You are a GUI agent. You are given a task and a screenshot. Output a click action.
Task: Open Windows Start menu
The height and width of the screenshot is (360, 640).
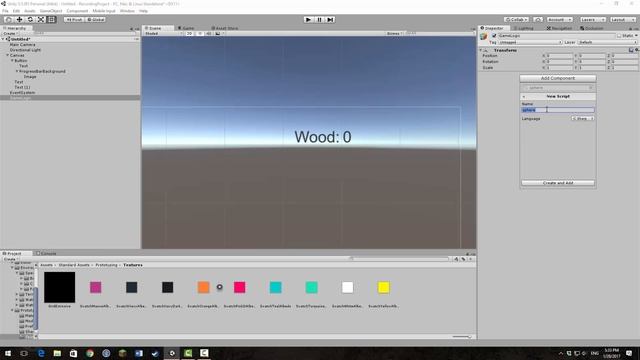click(8, 353)
